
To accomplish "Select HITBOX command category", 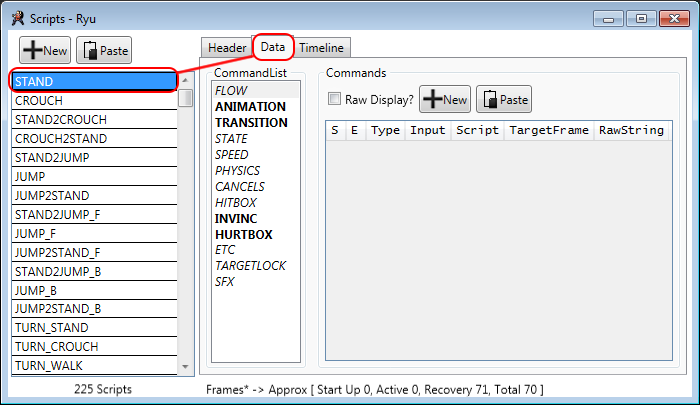I will [x=236, y=203].
